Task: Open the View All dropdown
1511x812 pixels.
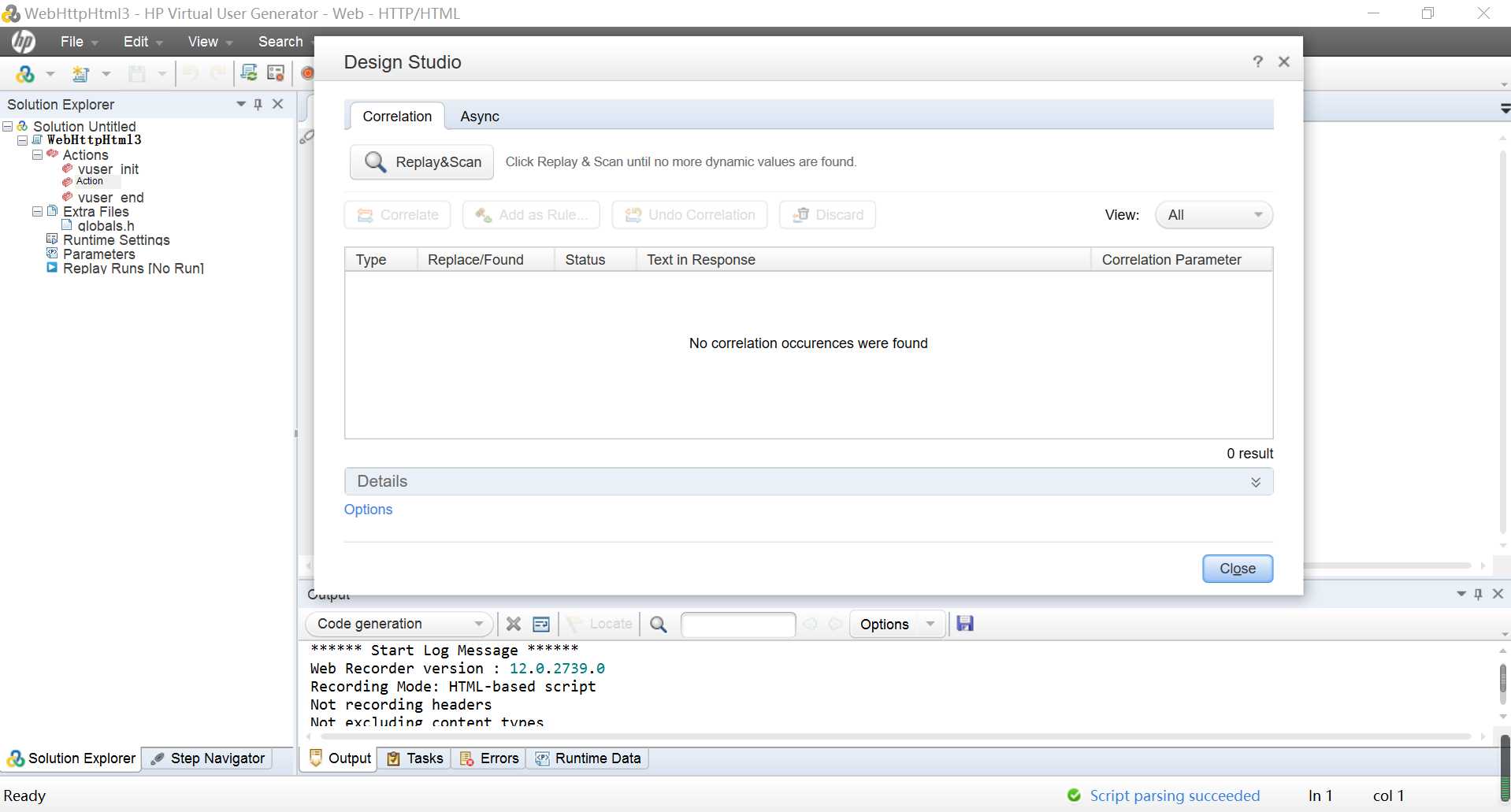Action: coord(1213,215)
